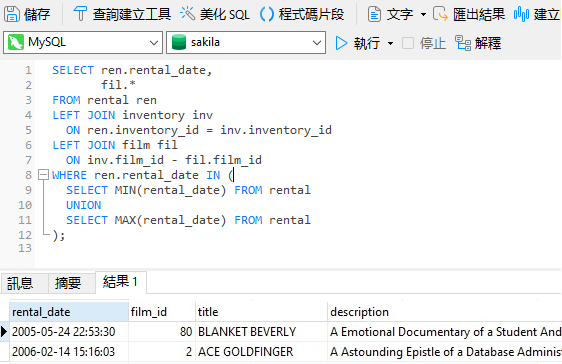The height and width of the screenshot is (364, 562).
Task: Open the Code Snippet (程式碼片段) parentheses icon
Action: [267, 14]
